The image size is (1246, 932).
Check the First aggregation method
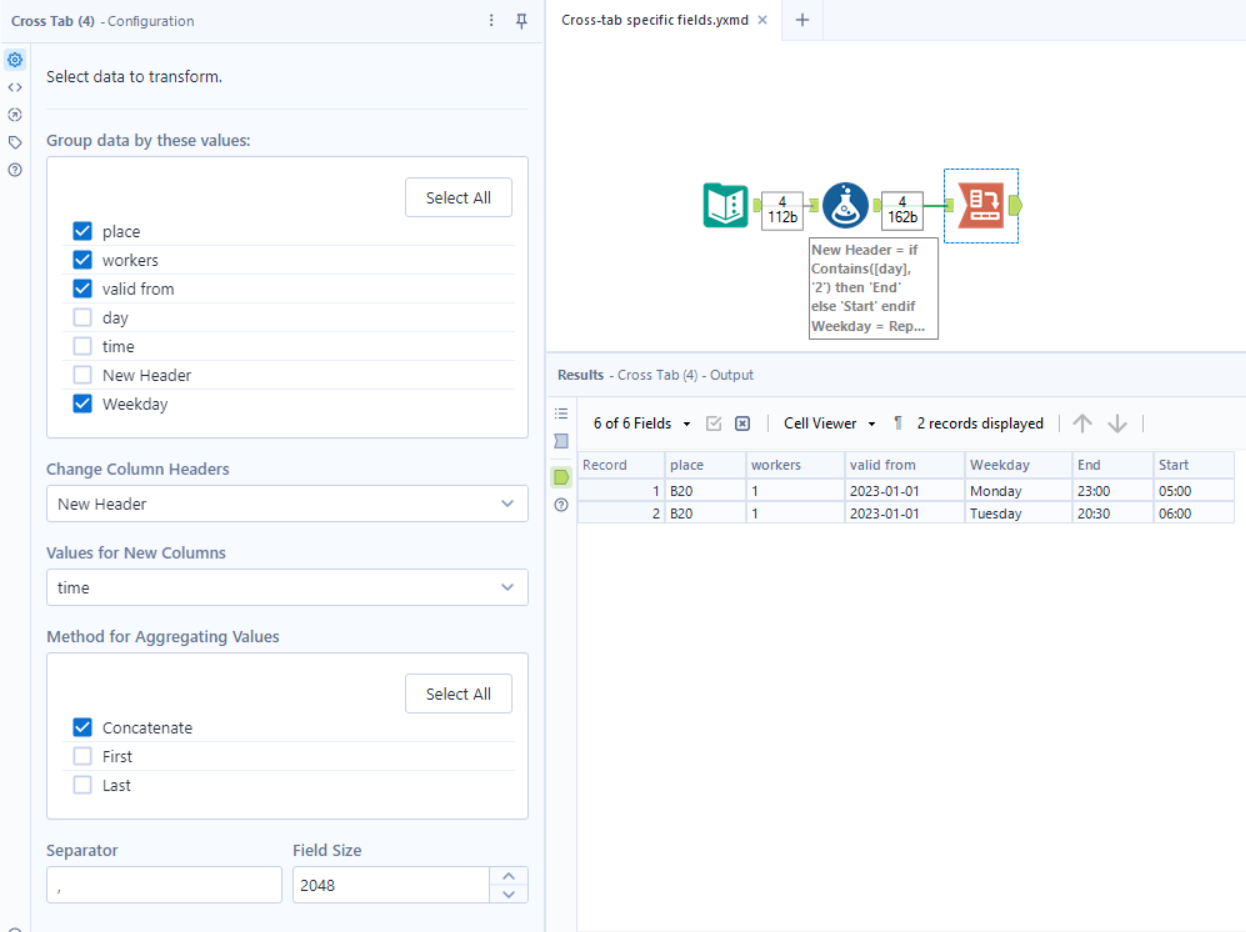click(82, 756)
